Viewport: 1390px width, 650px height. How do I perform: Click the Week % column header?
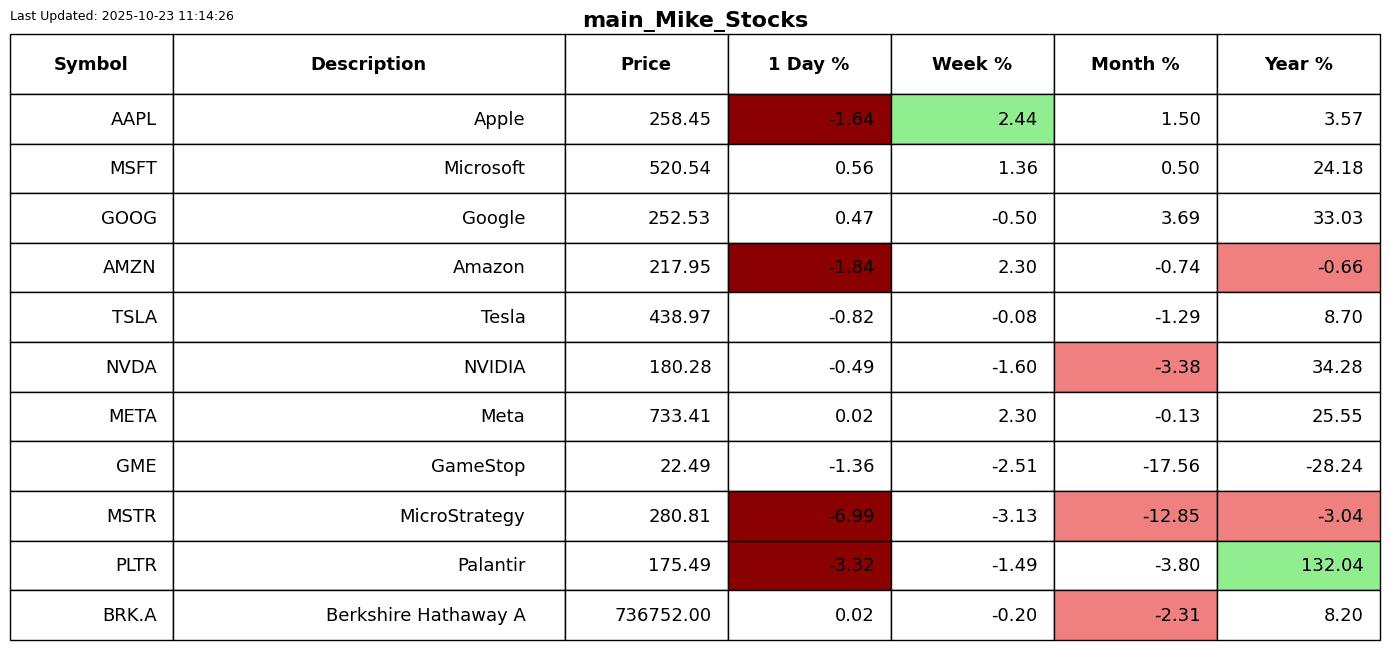point(972,65)
